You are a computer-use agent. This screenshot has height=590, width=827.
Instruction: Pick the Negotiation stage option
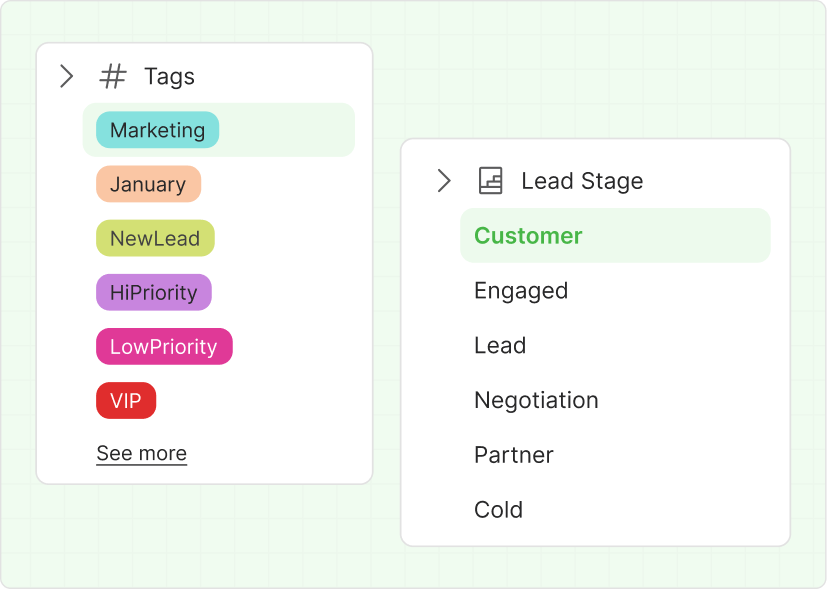click(x=536, y=400)
